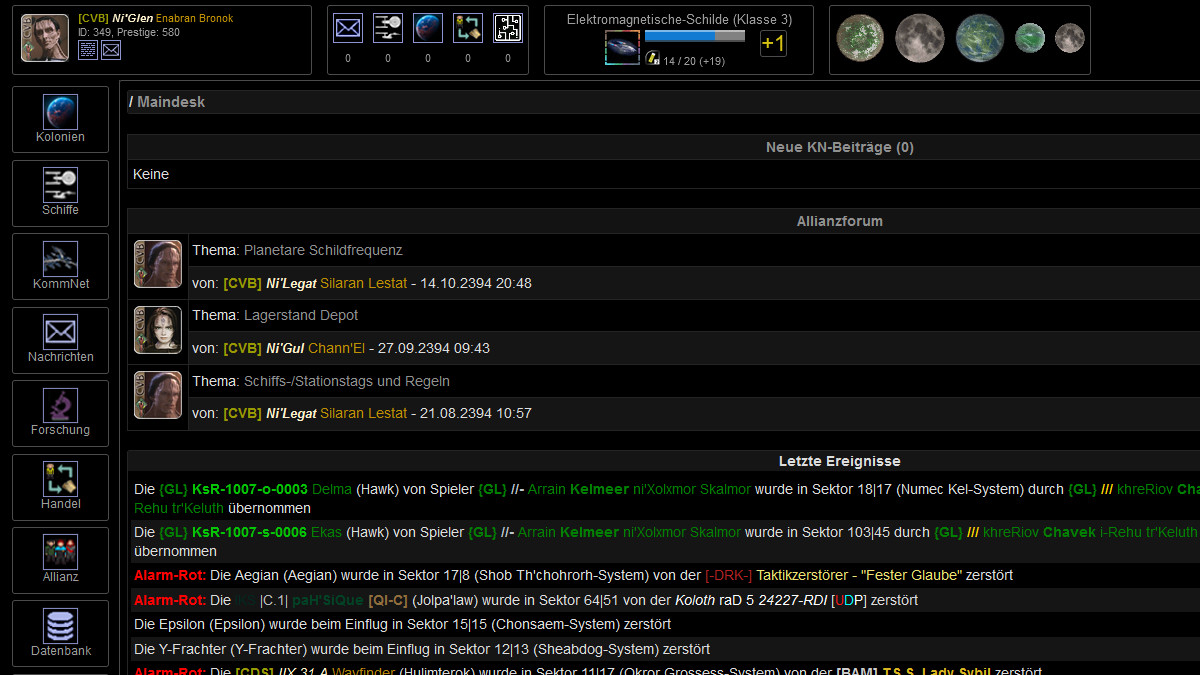Select the leftmost green planet thumbnail
This screenshot has width=1200, height=675.
pyautogui.click(x=860, y=38)
